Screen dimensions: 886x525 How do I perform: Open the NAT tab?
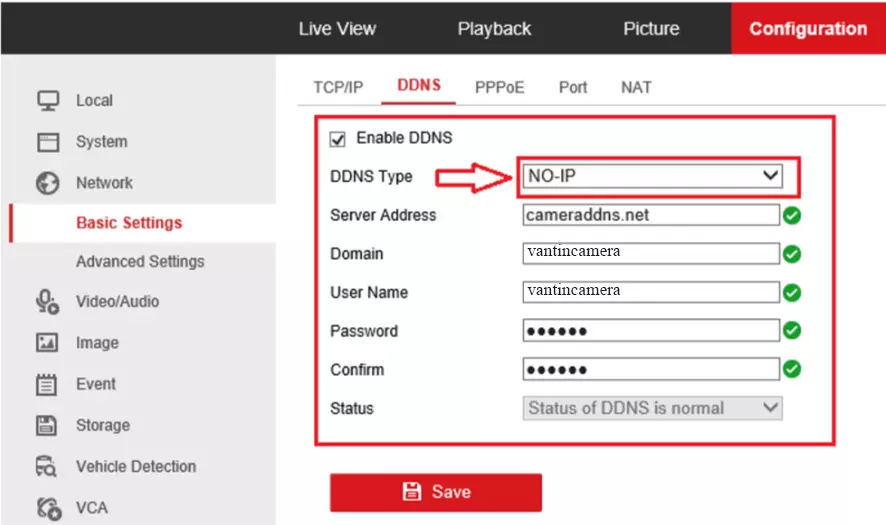pos(636,88)
